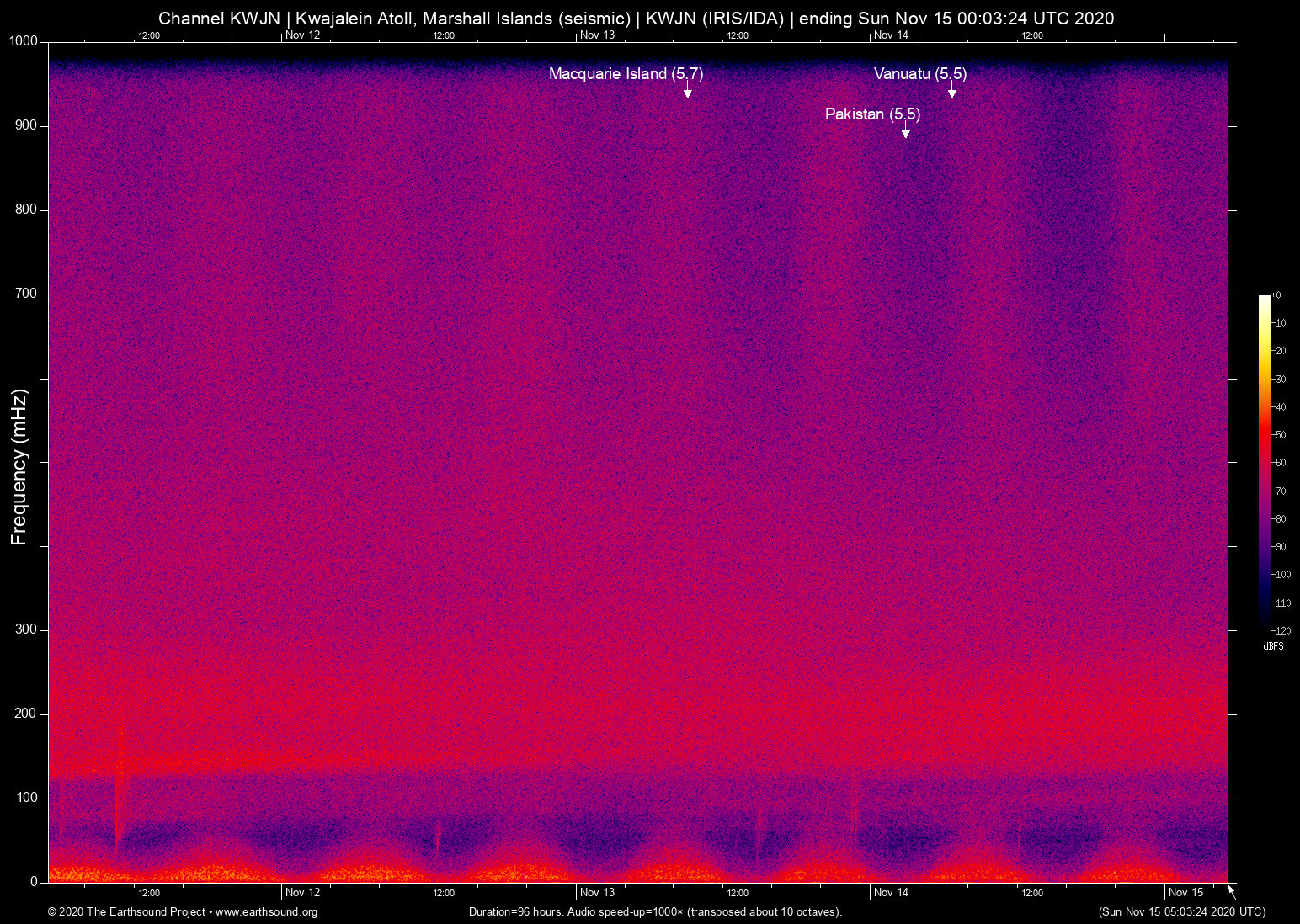Select the Macquarie Island (5.7) annotation
Viewport: 1300px width, 924px height.
[626, 74]
